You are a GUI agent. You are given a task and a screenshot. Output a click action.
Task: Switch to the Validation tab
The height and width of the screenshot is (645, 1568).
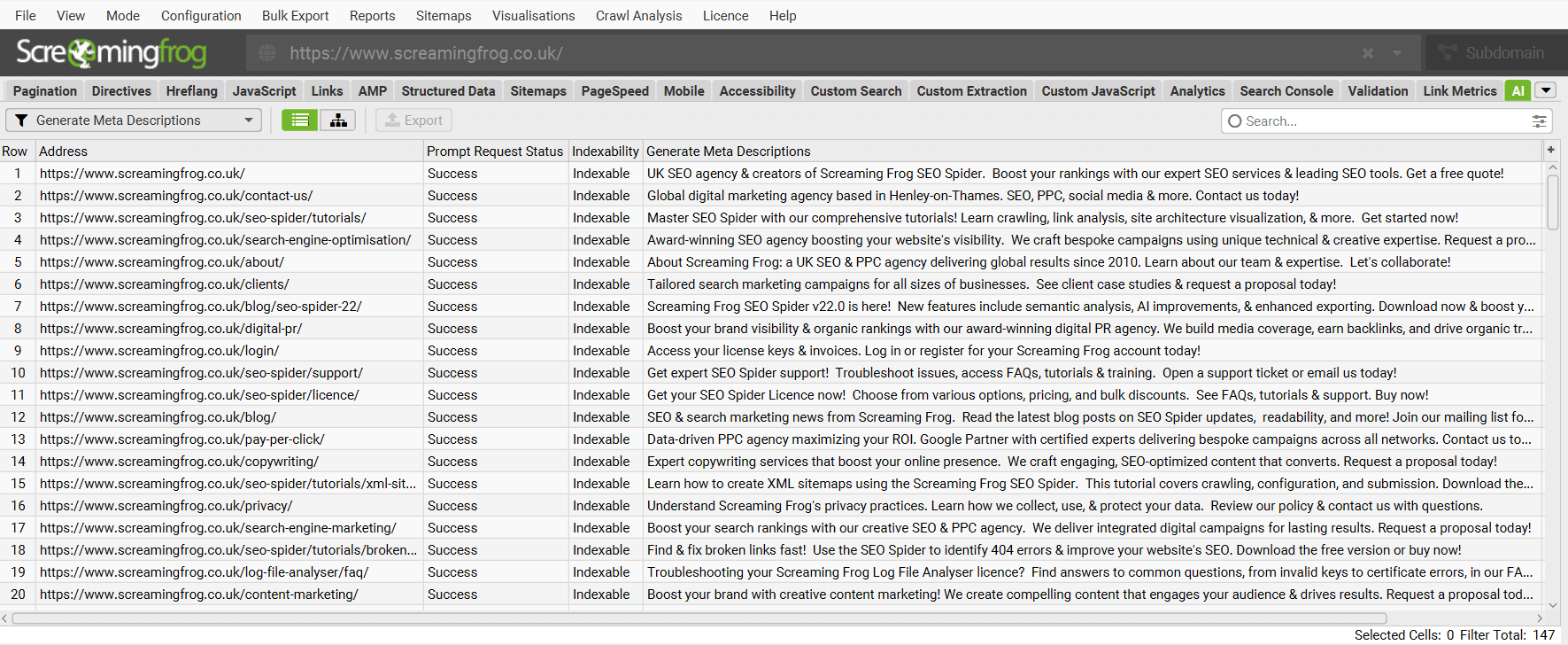point(1378,90)
